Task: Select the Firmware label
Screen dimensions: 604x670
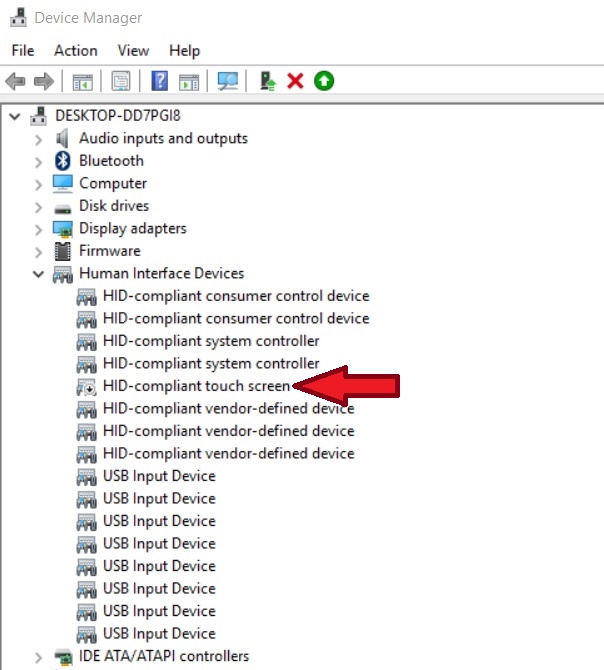Action: (x=110, y=251)
